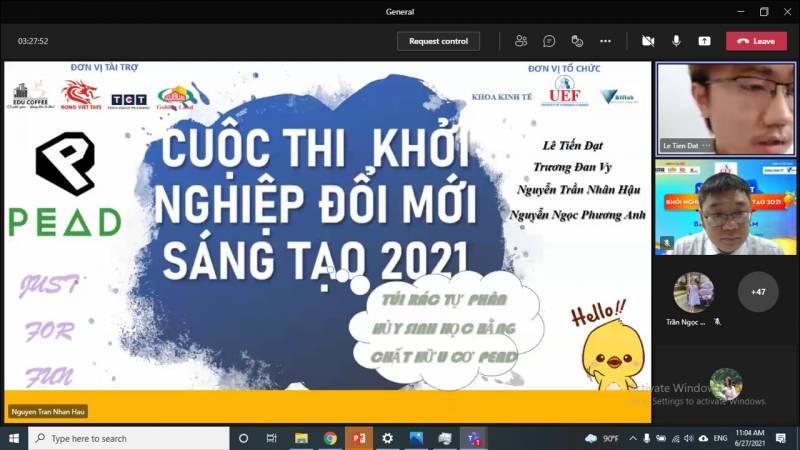Open the Windows Start menu
800x450 pixels.
coord(14,438)
